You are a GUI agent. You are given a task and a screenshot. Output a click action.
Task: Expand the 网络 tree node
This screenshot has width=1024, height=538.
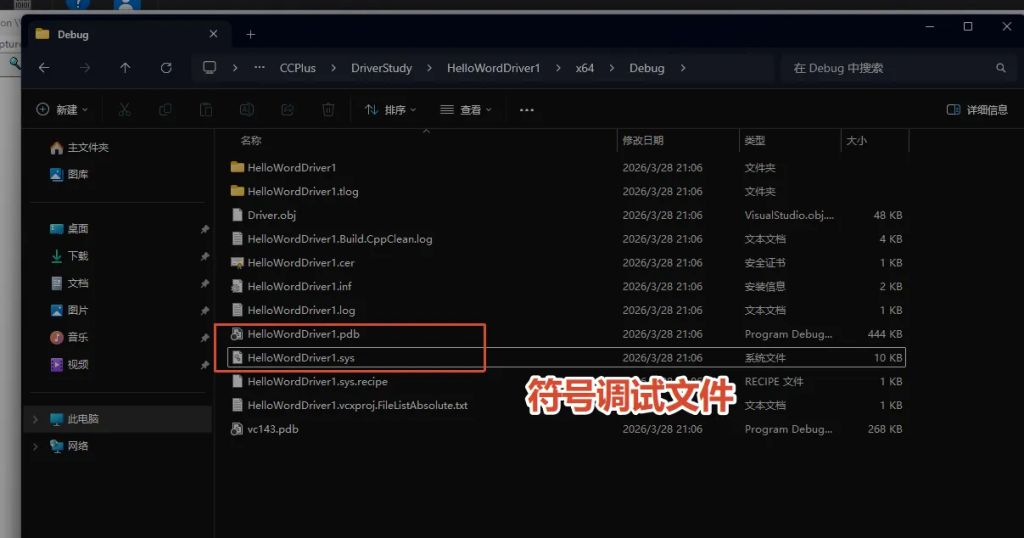35,447
